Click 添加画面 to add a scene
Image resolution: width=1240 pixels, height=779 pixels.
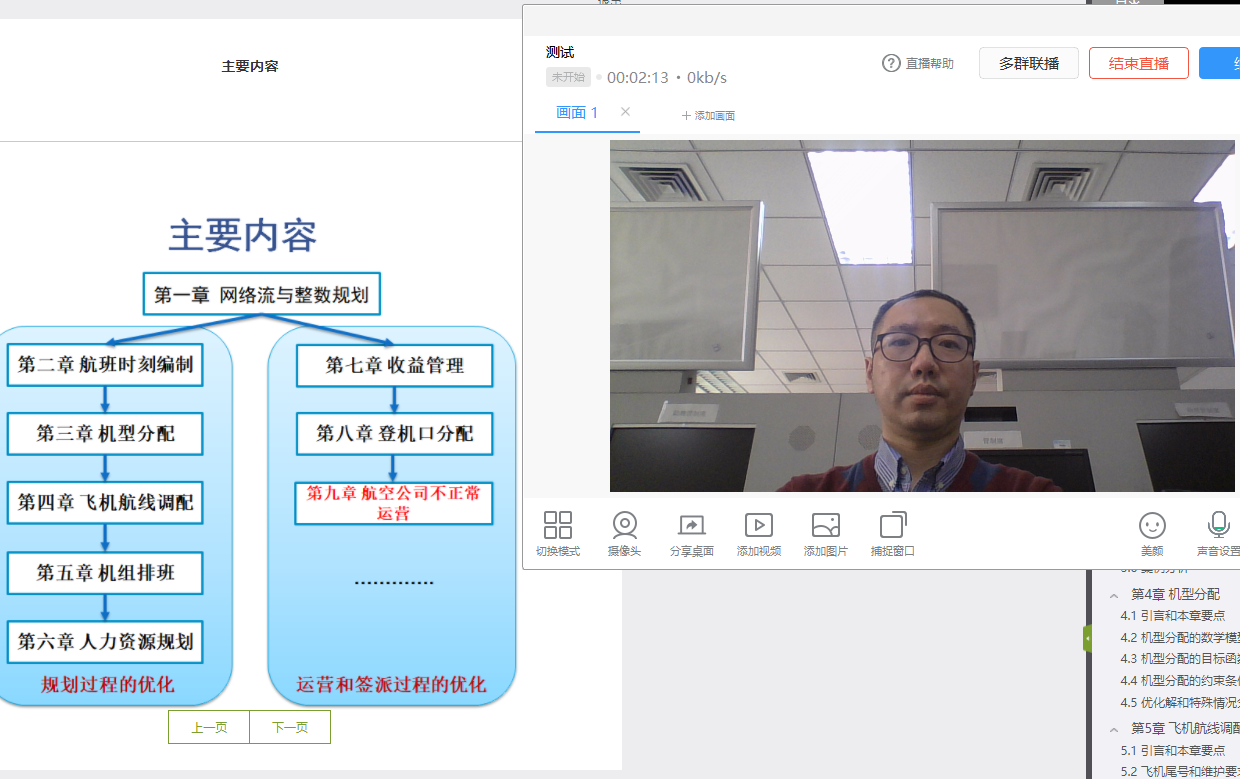point(708,116)
